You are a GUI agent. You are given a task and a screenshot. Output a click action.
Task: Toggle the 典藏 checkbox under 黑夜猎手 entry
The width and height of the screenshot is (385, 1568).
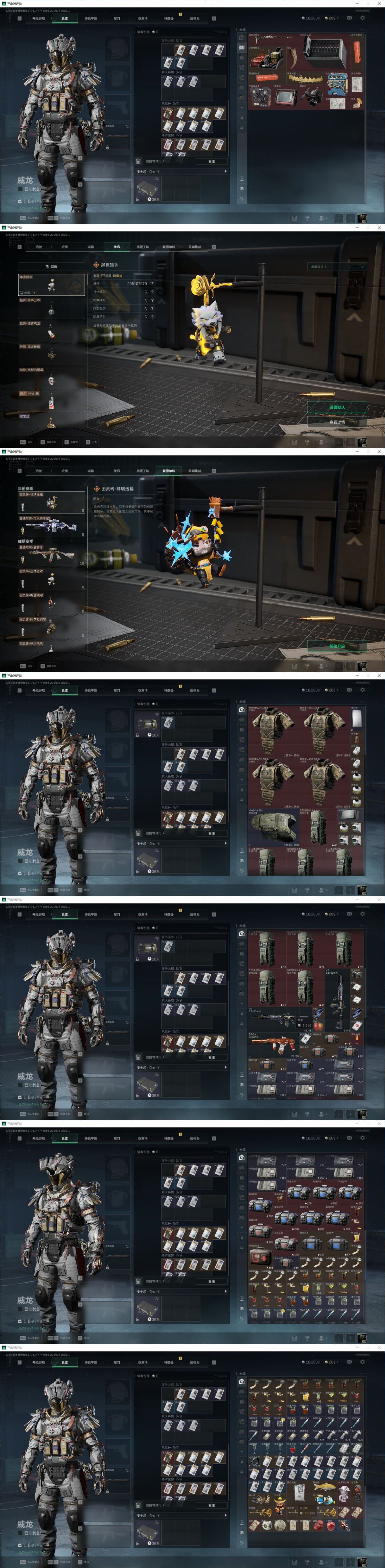(22, 293)
